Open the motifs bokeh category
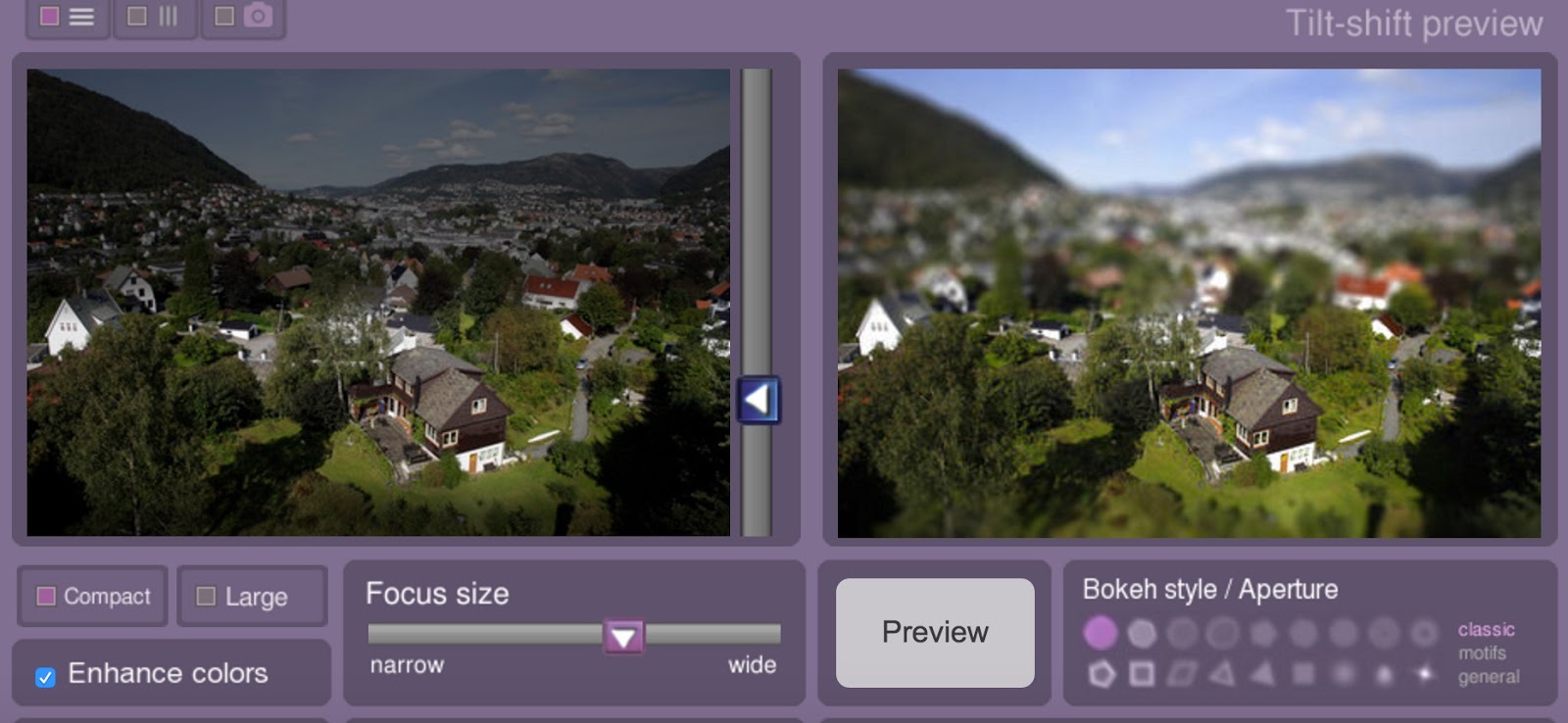This screenshot has width=1568, height=723. [x=1482, y=653]
